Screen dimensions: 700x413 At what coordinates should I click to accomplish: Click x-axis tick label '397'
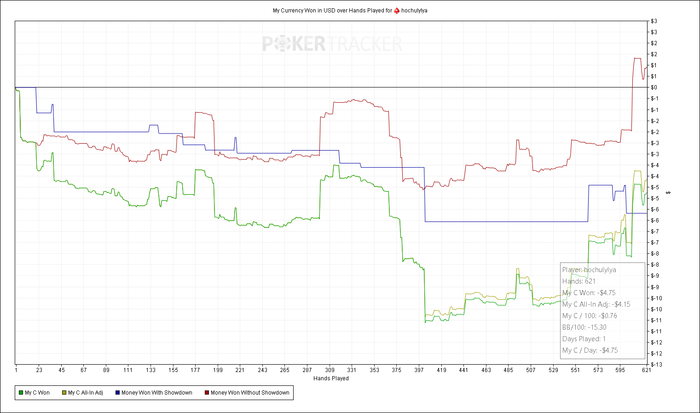[419, 370]
